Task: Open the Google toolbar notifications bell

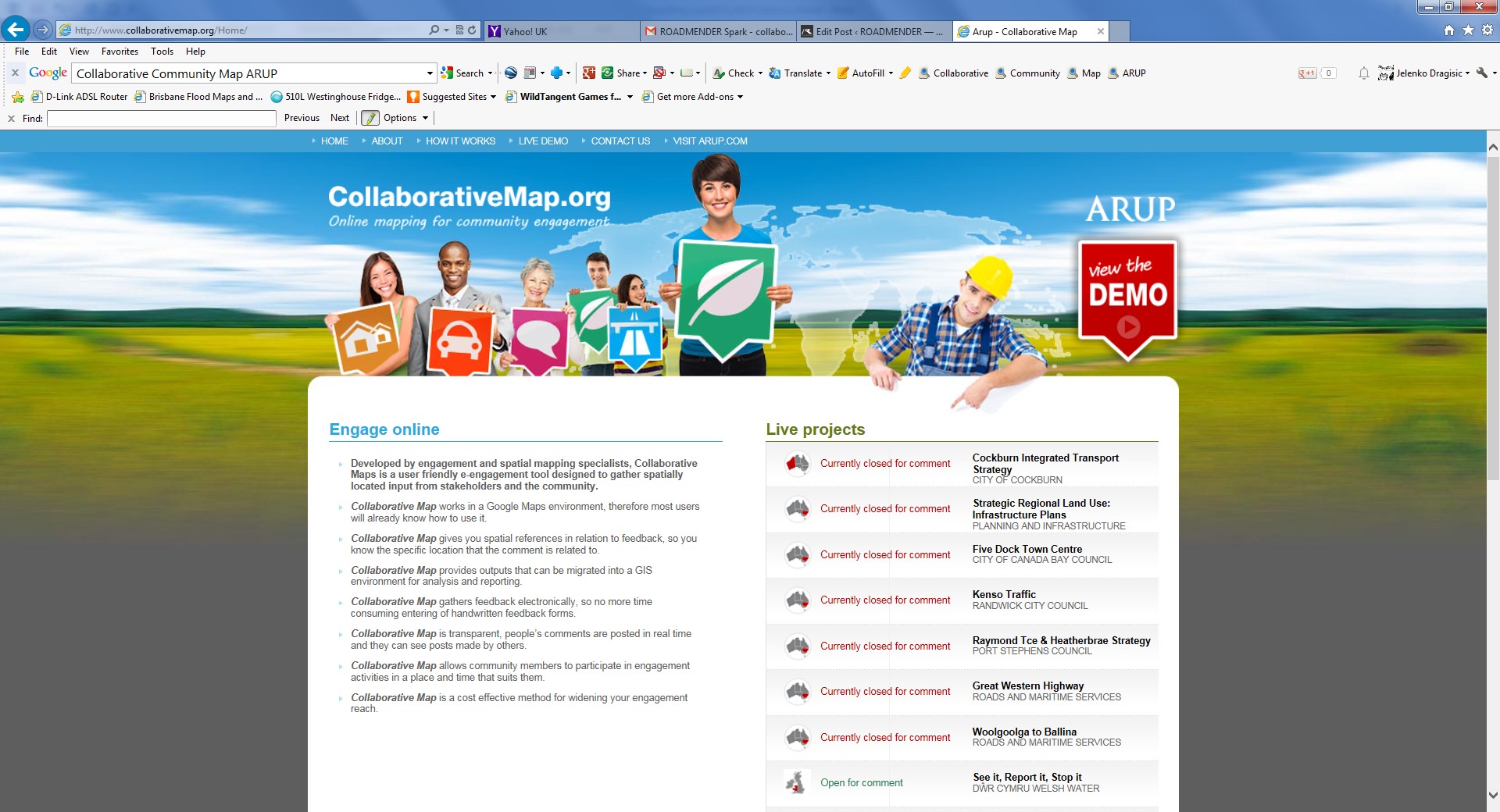Action: coord(1363,73)
